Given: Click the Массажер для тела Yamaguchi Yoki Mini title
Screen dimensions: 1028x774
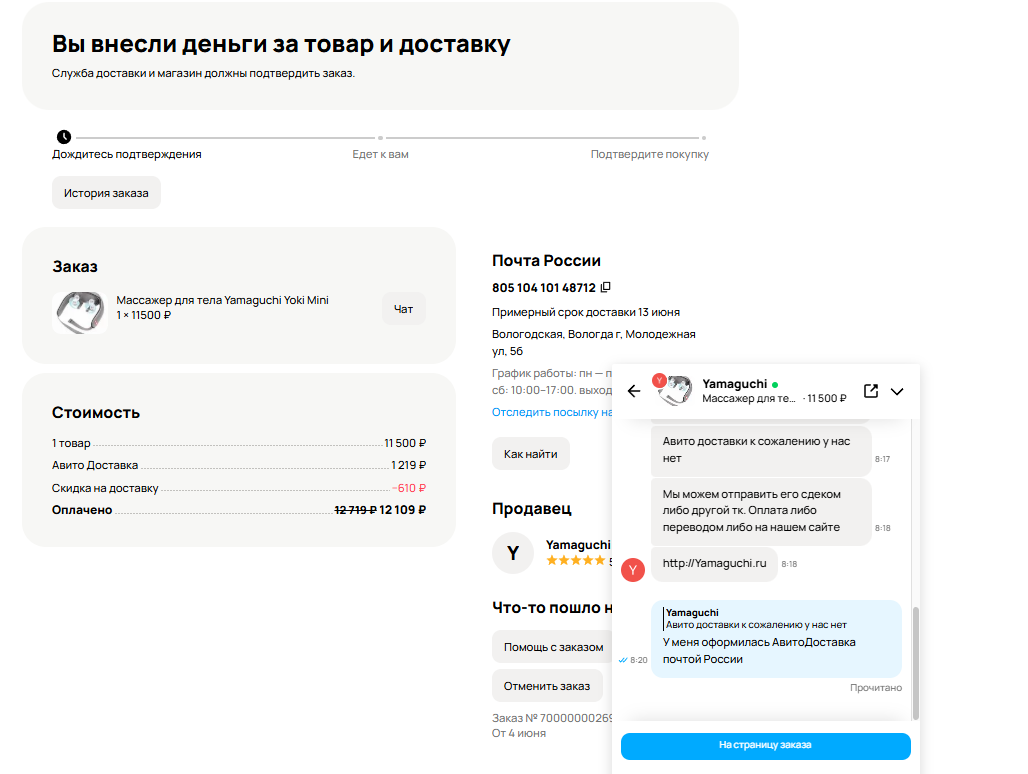Looking at the screenshot, I should (222, 300).
